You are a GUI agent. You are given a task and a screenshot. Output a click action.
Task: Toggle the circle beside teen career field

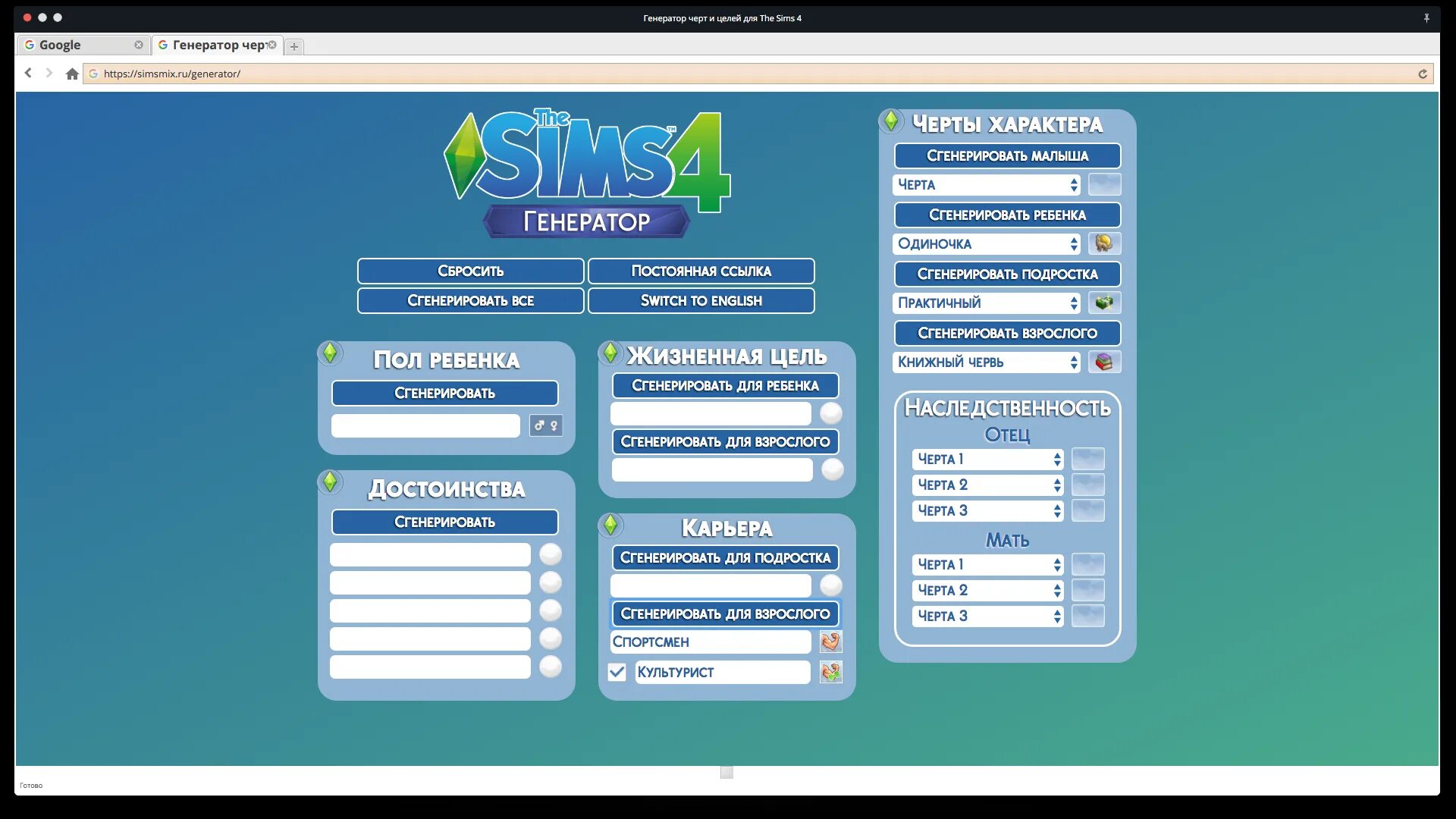[x=831, y=585]
